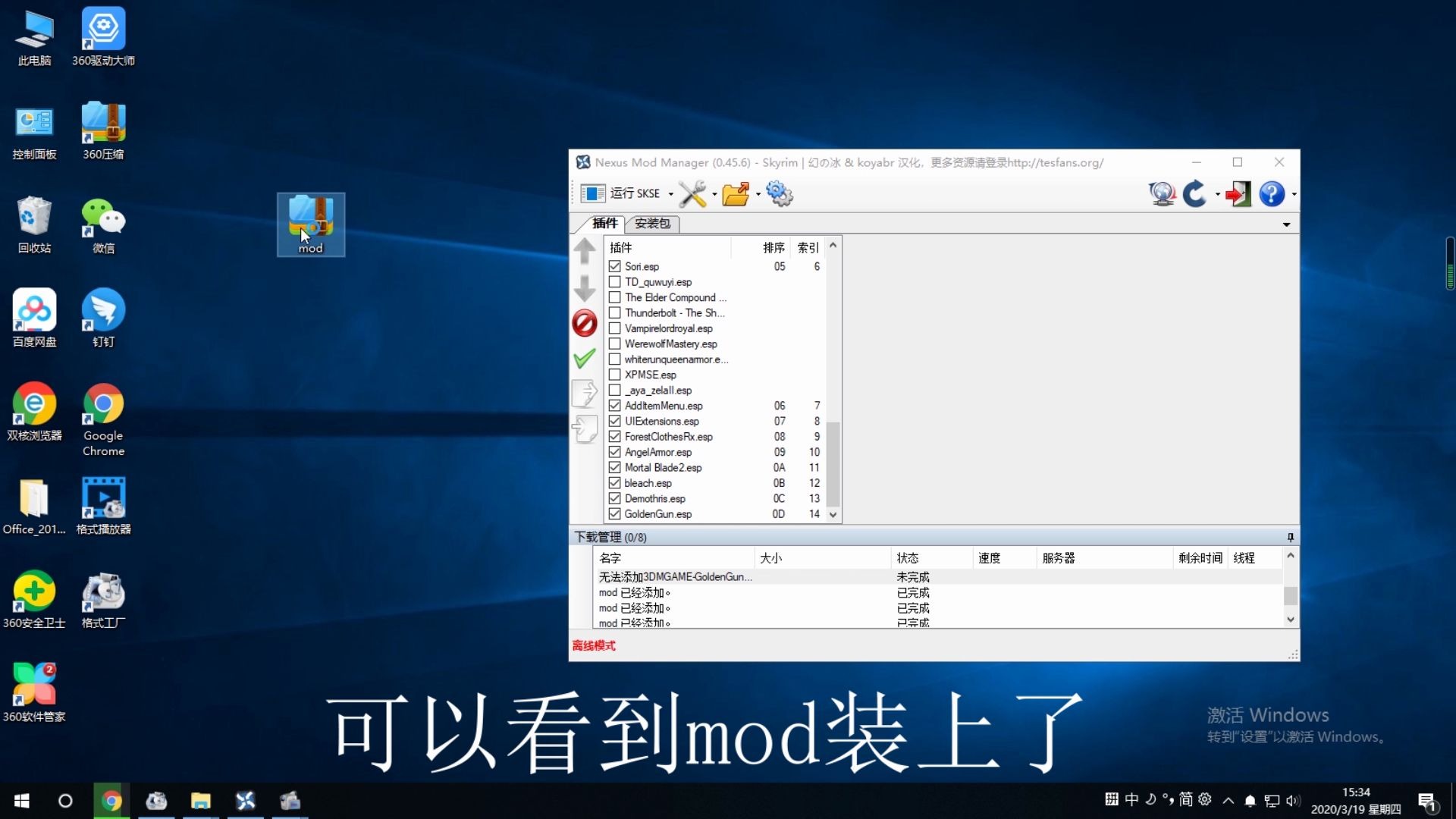Screen dimensions: 1456x819
Task: Toggle checkbox for WerewolfMastery.esp plugin
Action: pyautogui.click(x=615, y=343)
